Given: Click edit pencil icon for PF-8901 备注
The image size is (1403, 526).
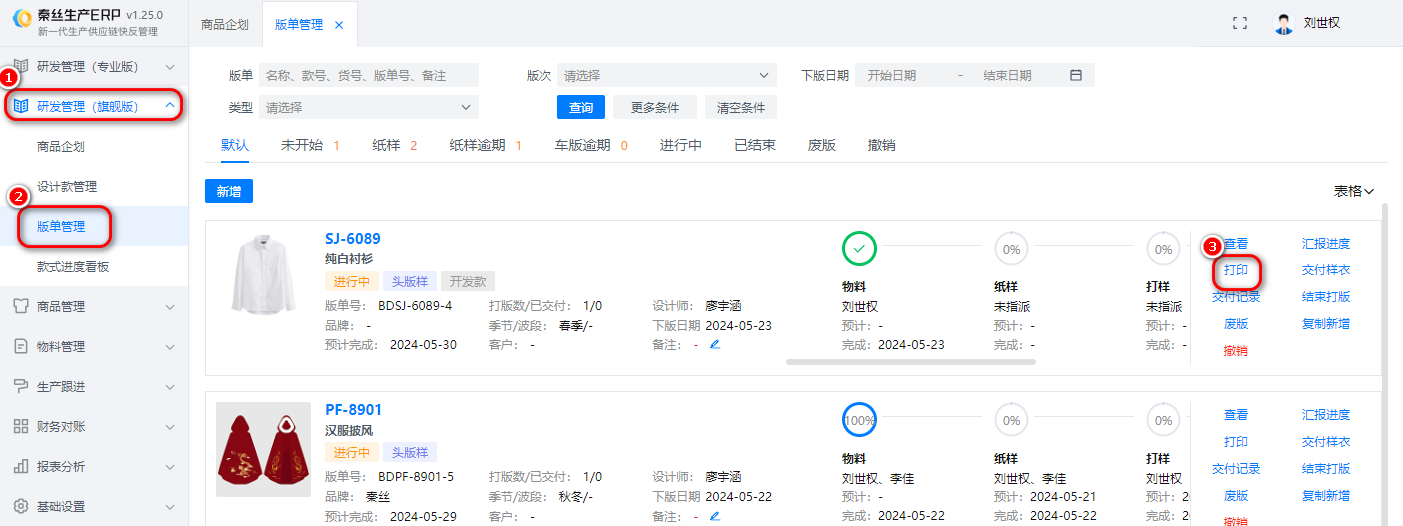Looking at the screenshot, I should coord(715,516).
